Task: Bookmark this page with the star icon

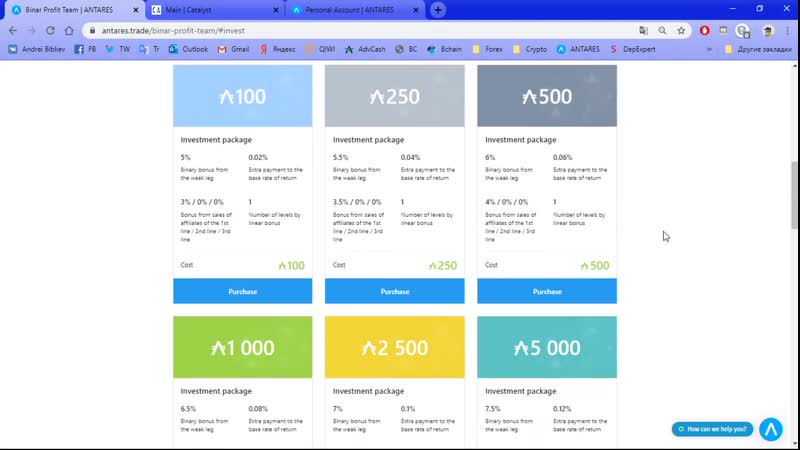Action: point(681,31)
